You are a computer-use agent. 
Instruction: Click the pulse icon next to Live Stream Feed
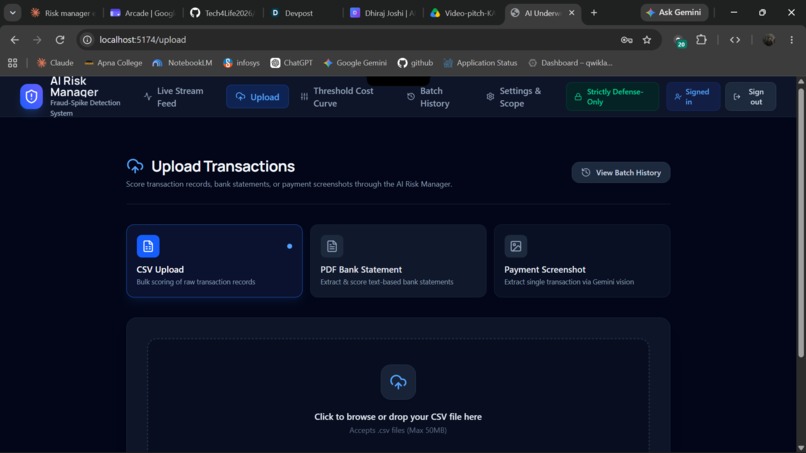pyautogui.click(x=148, y=97)
